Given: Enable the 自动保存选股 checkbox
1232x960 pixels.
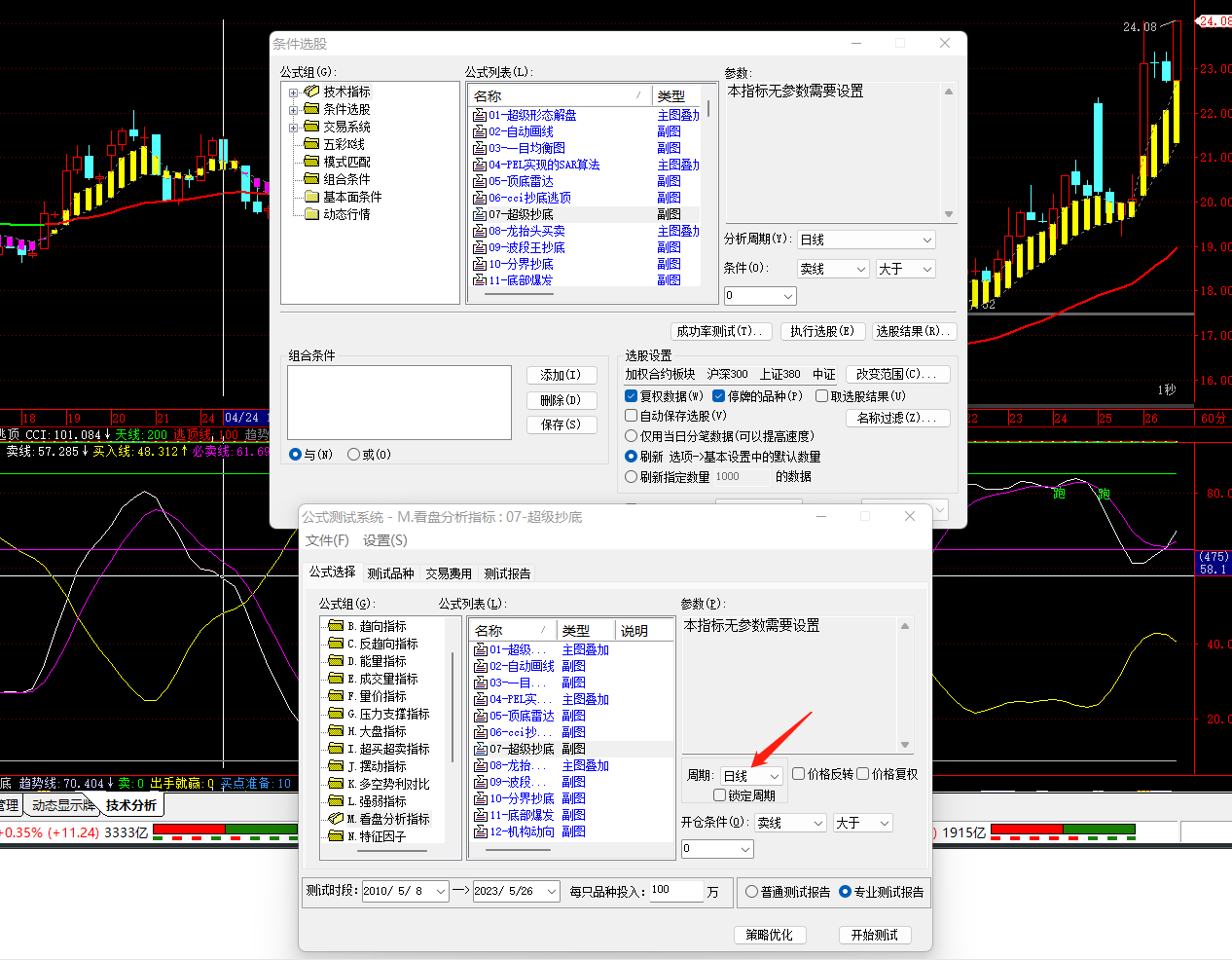Looking at the screenshot, I should 632,416.
